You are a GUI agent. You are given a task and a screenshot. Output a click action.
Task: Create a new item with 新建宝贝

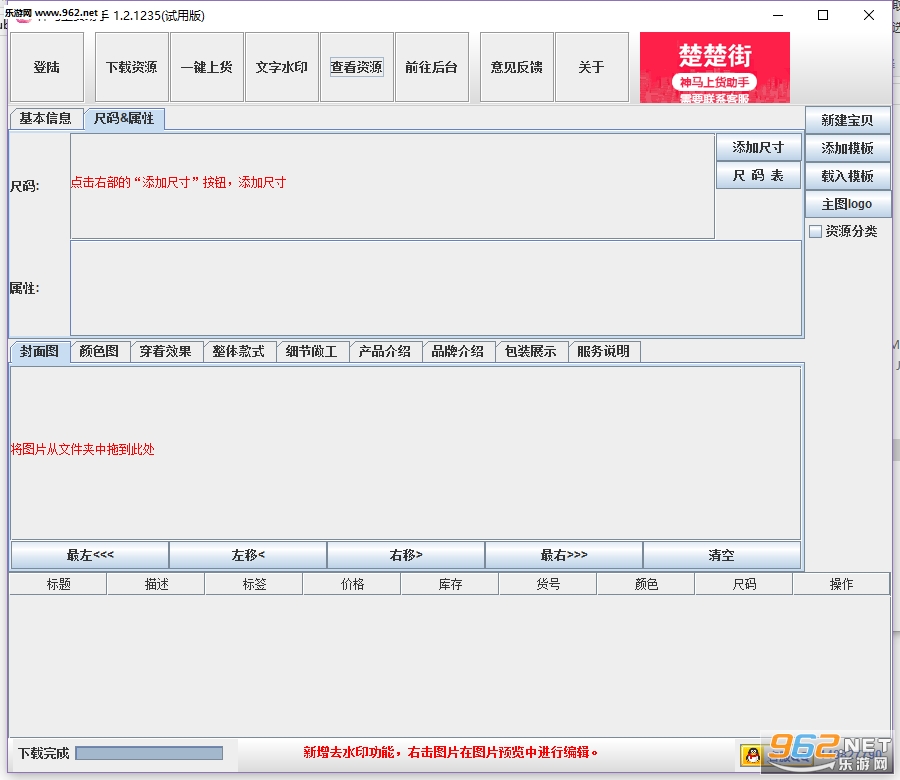point(847,120)
